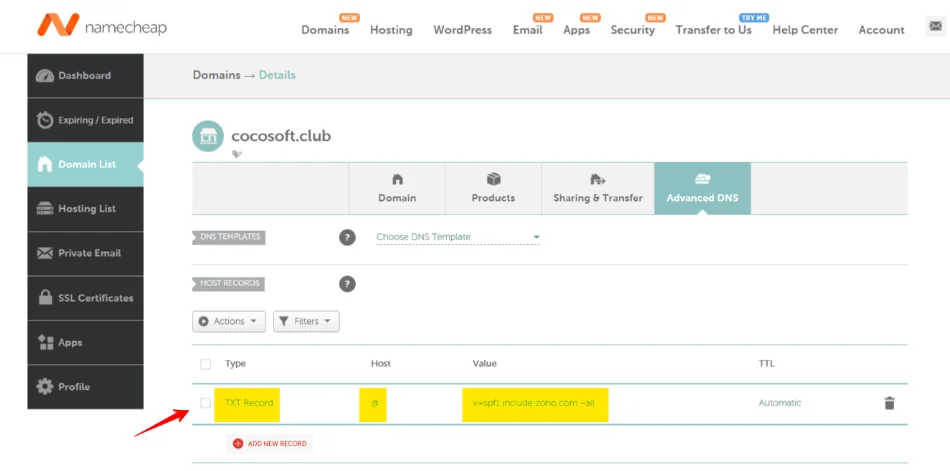The height and width of the screenshot is (471, 950).
Task: Open the Help Center link
Action: 805,30
